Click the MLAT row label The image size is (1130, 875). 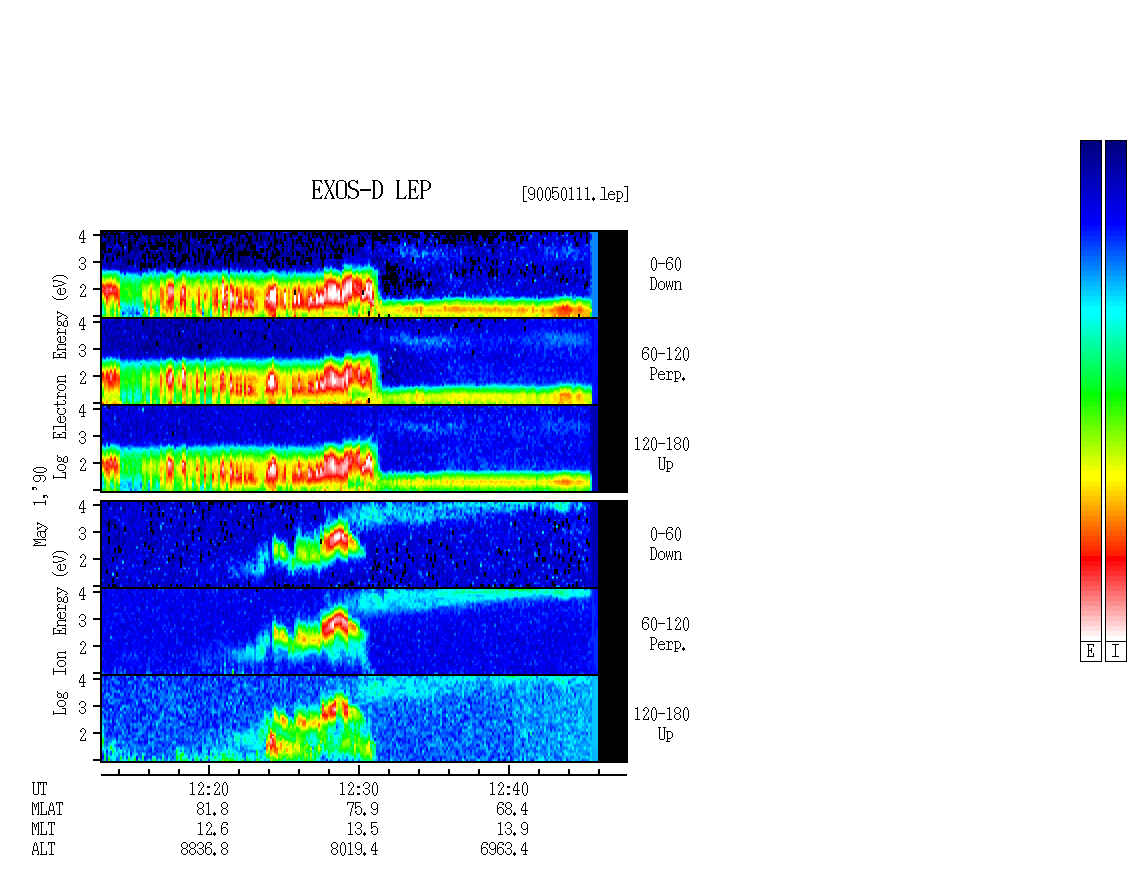[x=47, y=809]
